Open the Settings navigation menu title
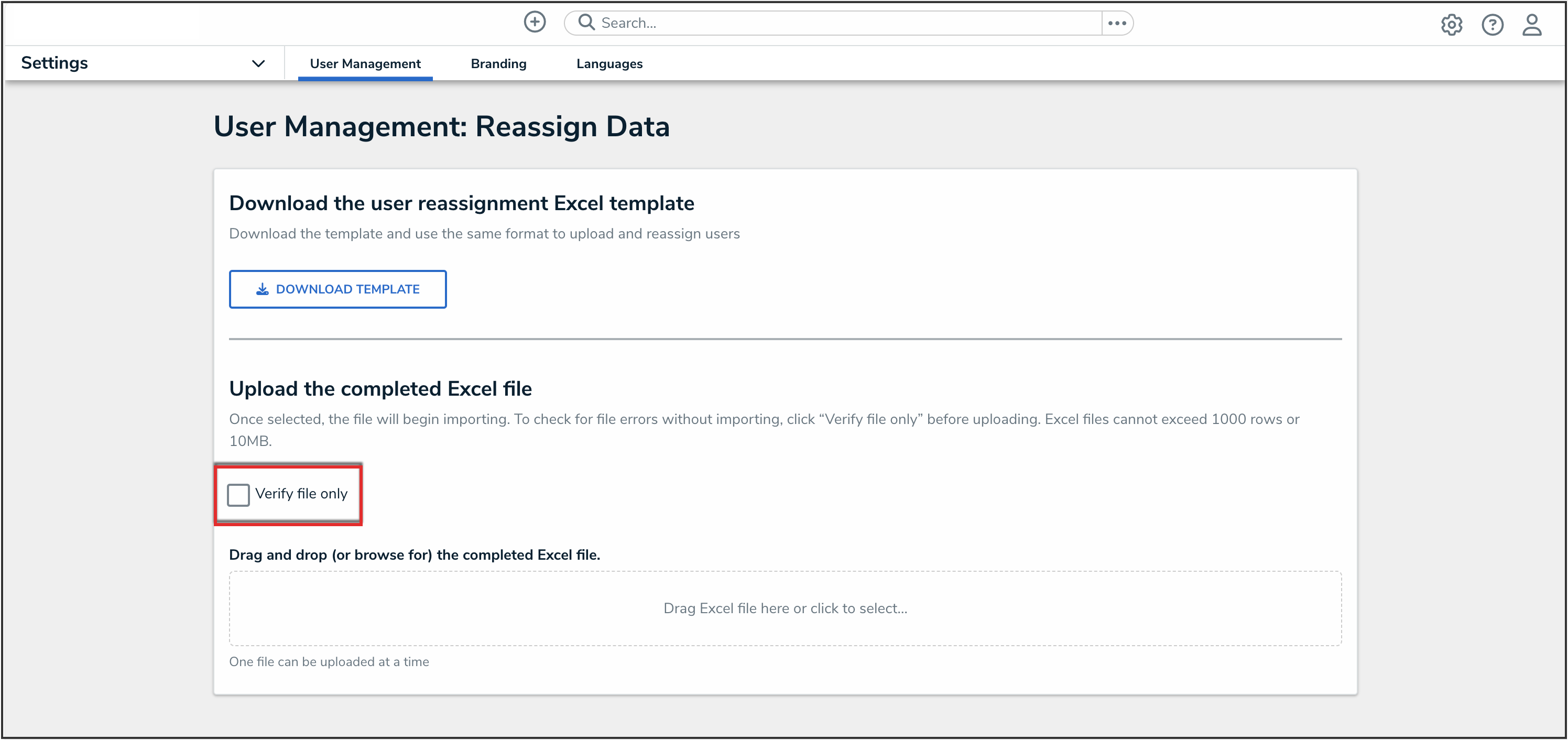This screenshot has width=1568, height=740. coord(55,63)
